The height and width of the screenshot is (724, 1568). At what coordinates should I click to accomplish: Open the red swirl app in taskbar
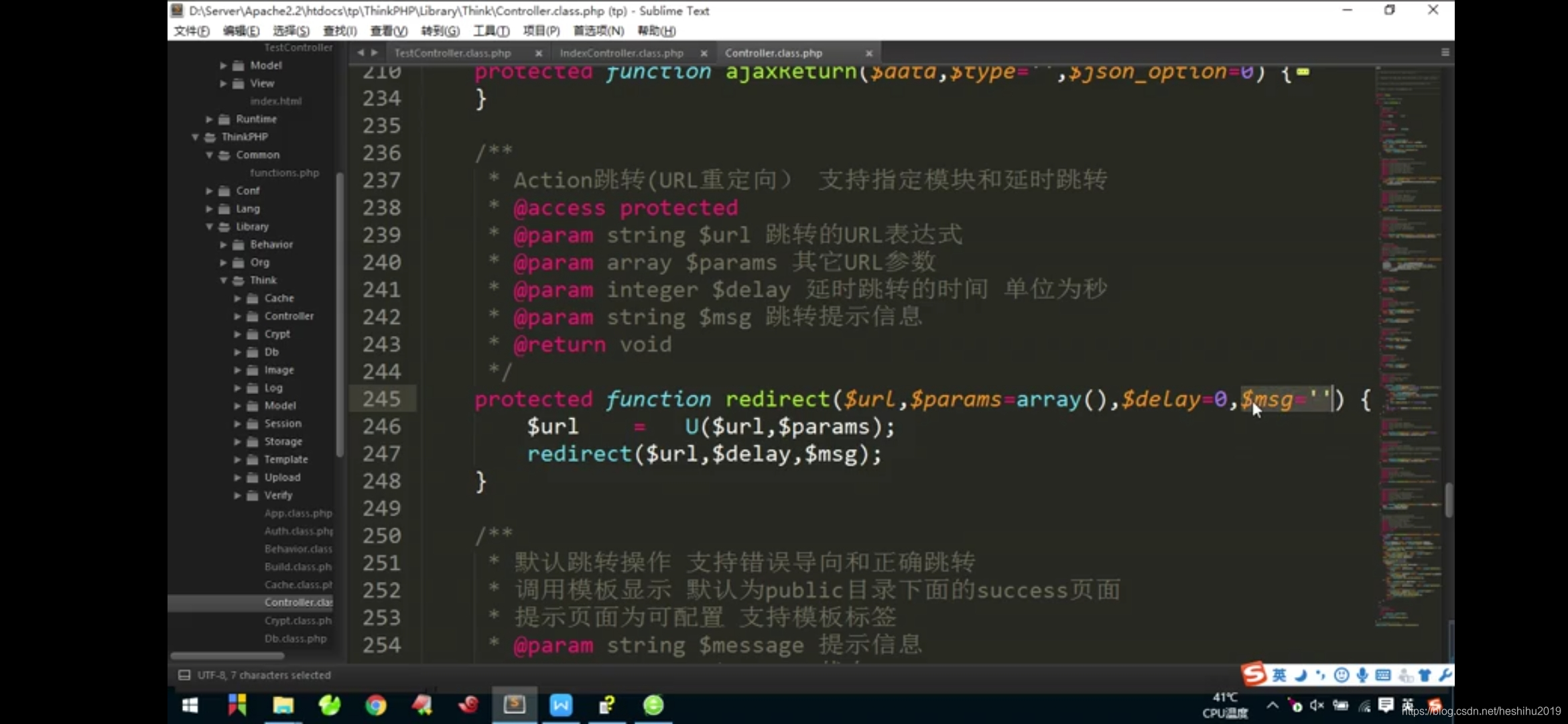[468, 705]
